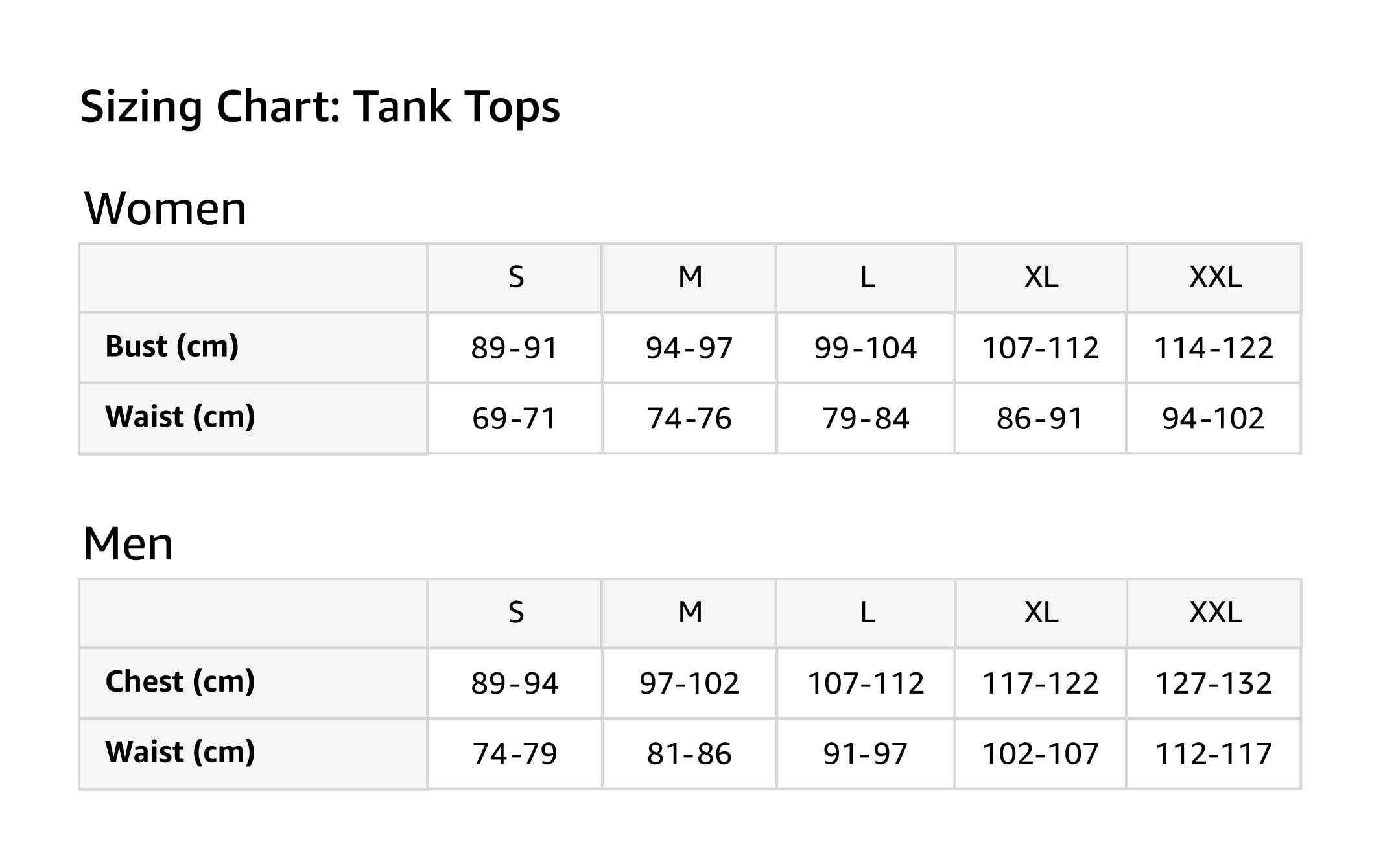Select the Women's table XXL column header
This screenshot has width=1383, height=868.
coord(1215,277)
